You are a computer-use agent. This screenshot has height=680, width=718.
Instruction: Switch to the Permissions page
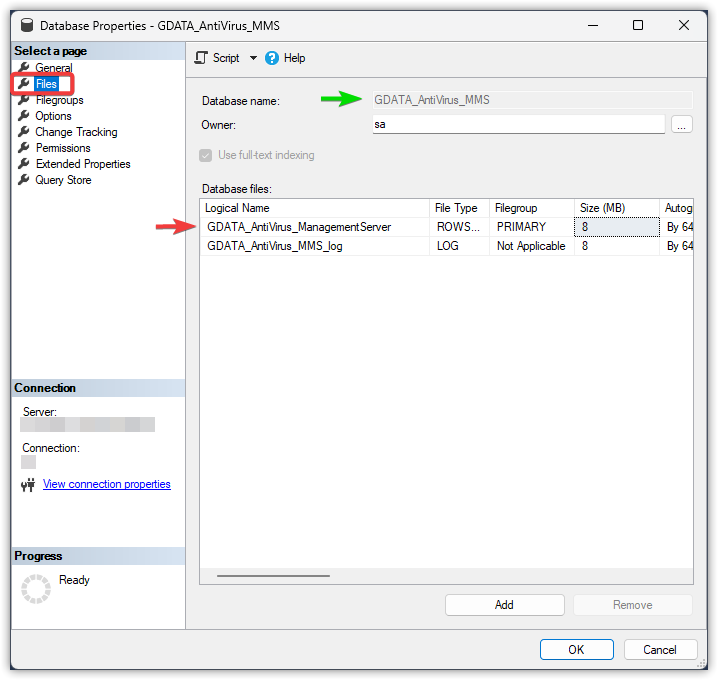pyautogui.click(x=63, y=148)
